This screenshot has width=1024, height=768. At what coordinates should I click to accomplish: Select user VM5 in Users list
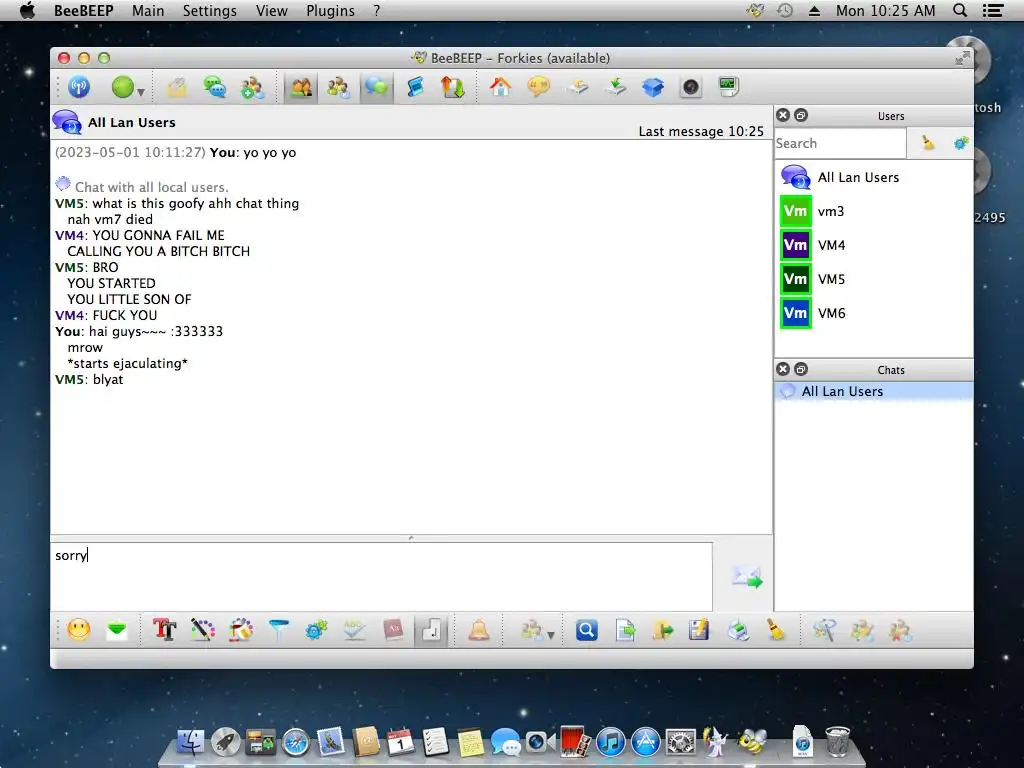(x=874, y=279)
